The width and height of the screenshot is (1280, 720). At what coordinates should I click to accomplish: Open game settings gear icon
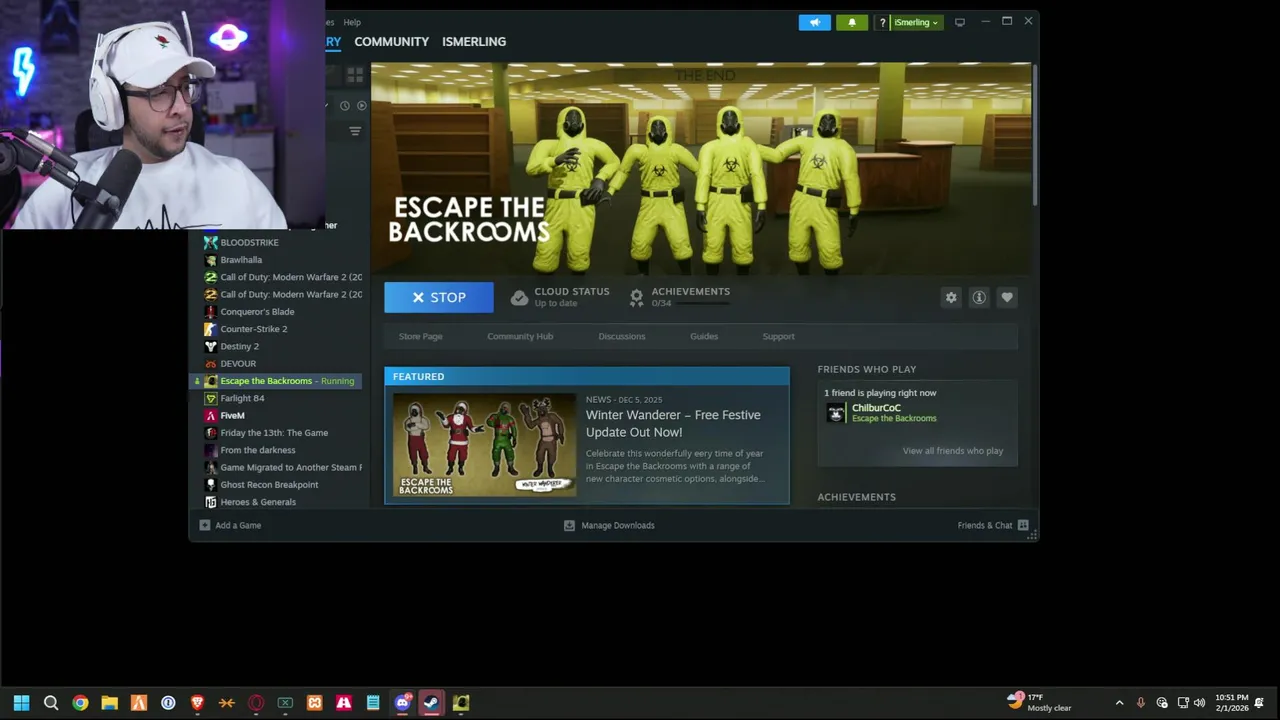click(x=951, y=297)
